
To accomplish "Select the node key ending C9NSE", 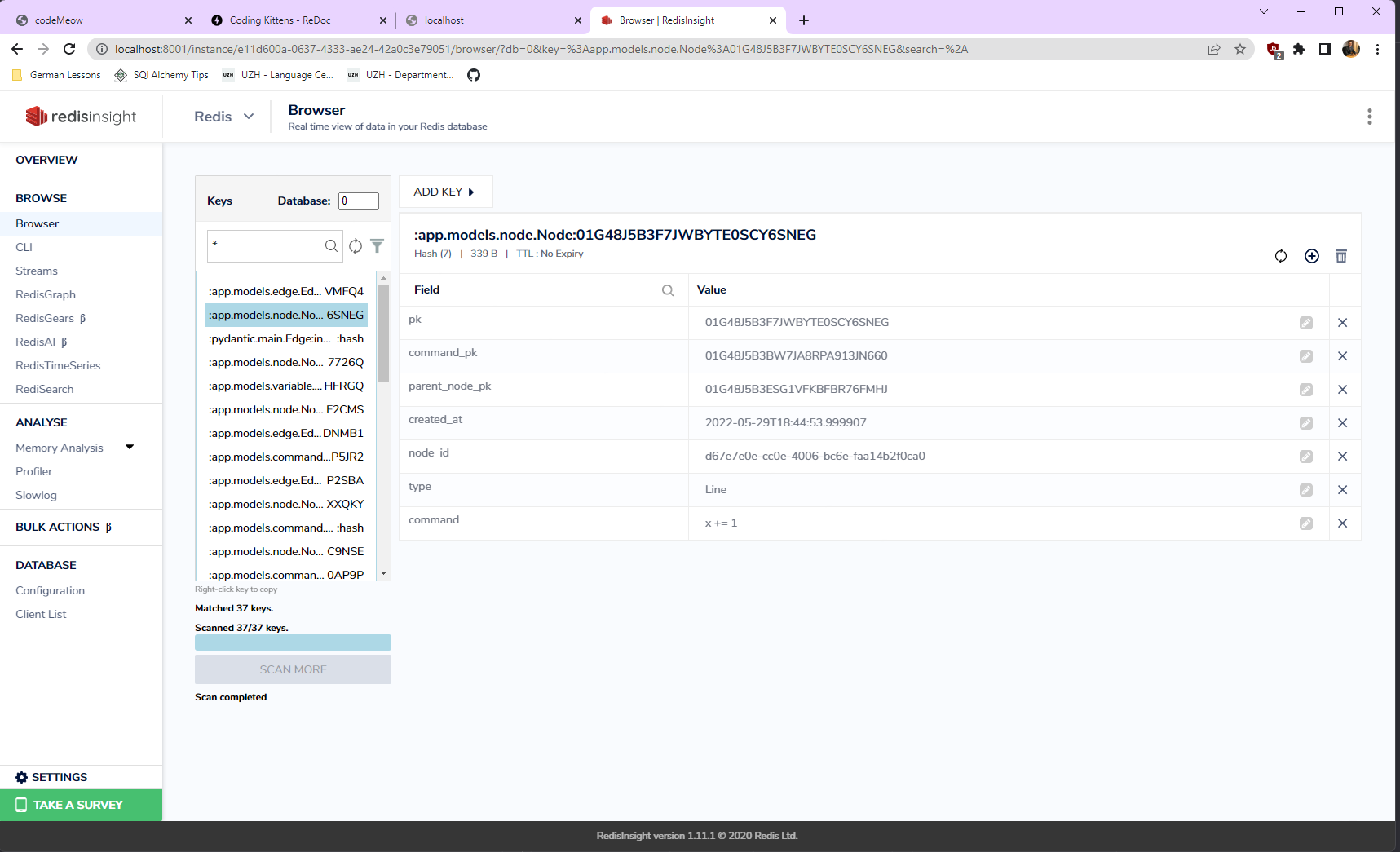I will [286, 551].
